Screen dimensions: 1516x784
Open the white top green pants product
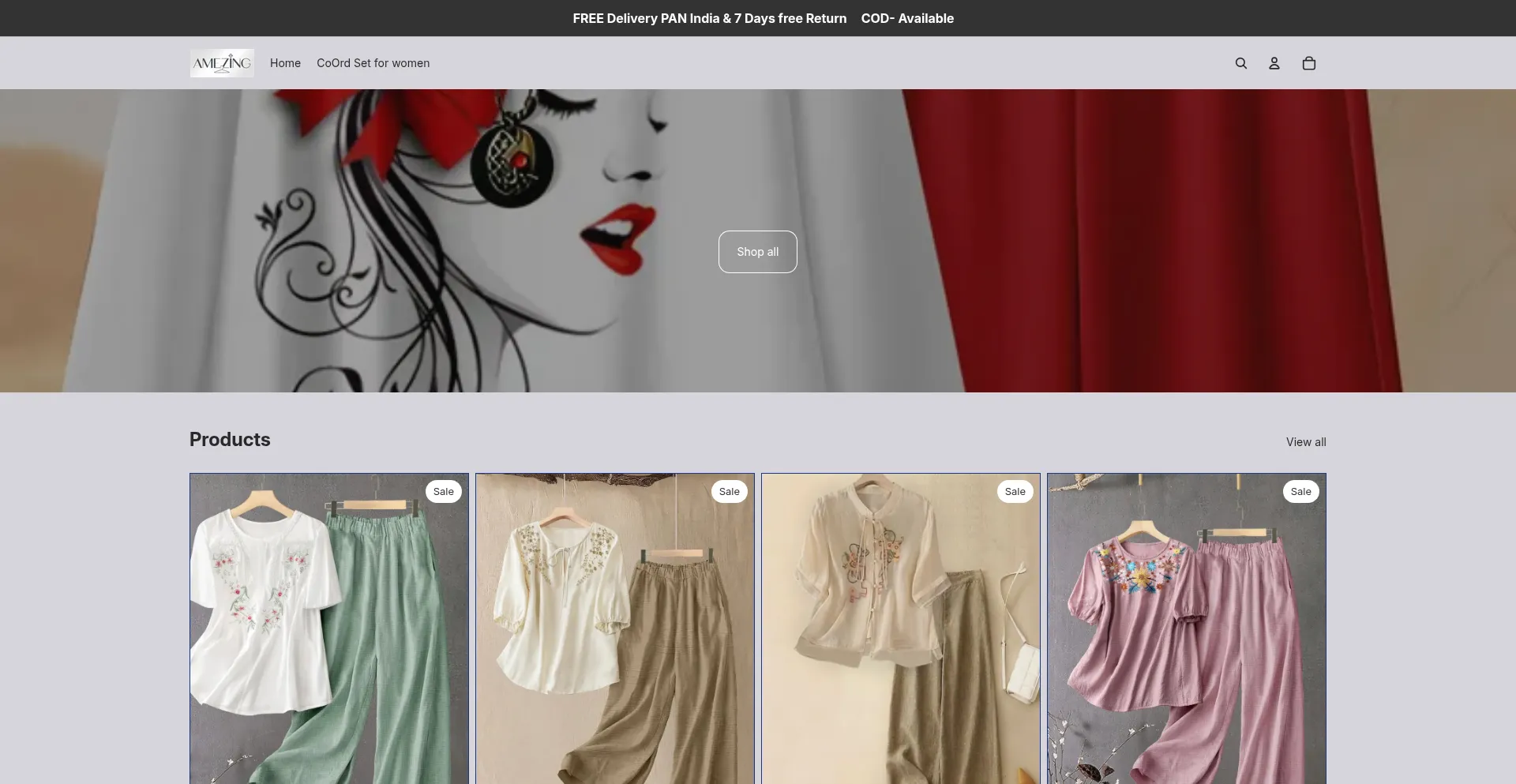click(x=328, y=632)
